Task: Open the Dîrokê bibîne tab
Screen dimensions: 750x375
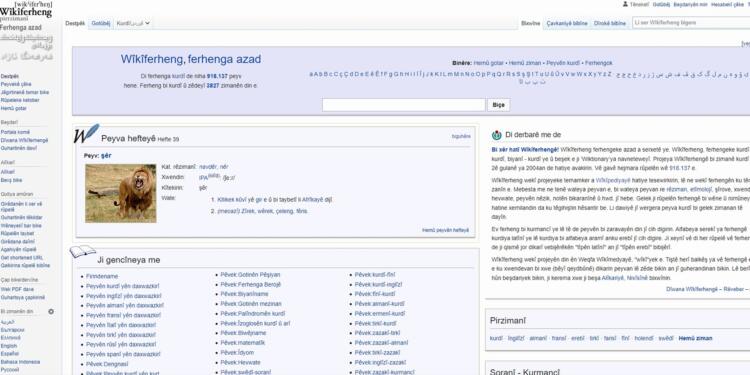Action: 609,23
